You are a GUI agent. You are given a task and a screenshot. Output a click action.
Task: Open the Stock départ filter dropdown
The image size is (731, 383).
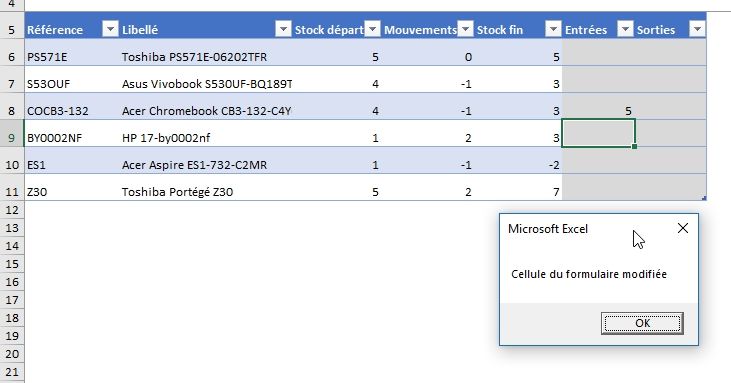pyautogui.click(x=372, y=29)
